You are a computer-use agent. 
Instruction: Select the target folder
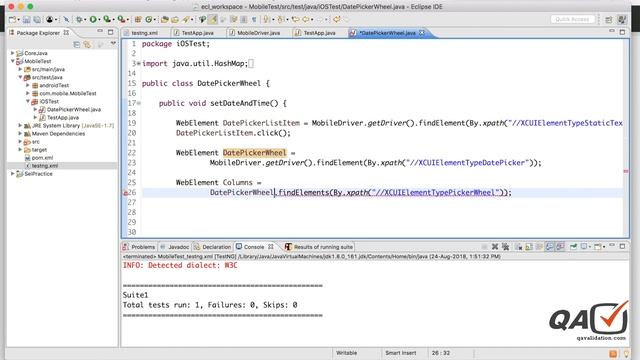39,150
